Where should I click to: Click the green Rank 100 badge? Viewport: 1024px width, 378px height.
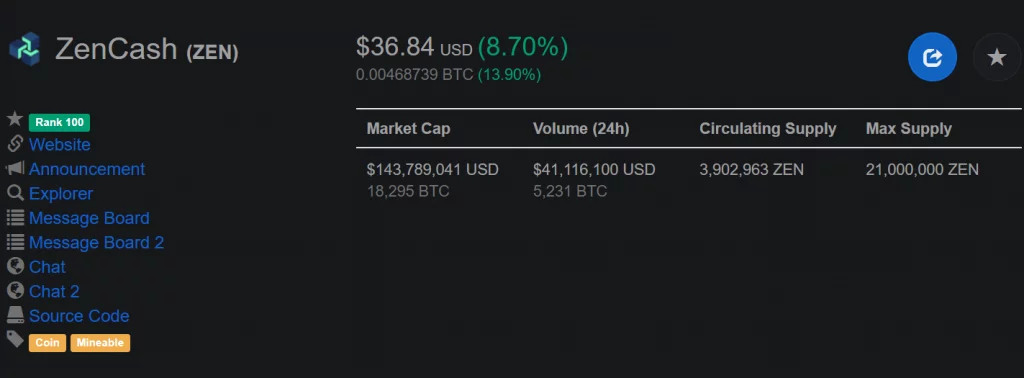[59, 122]
